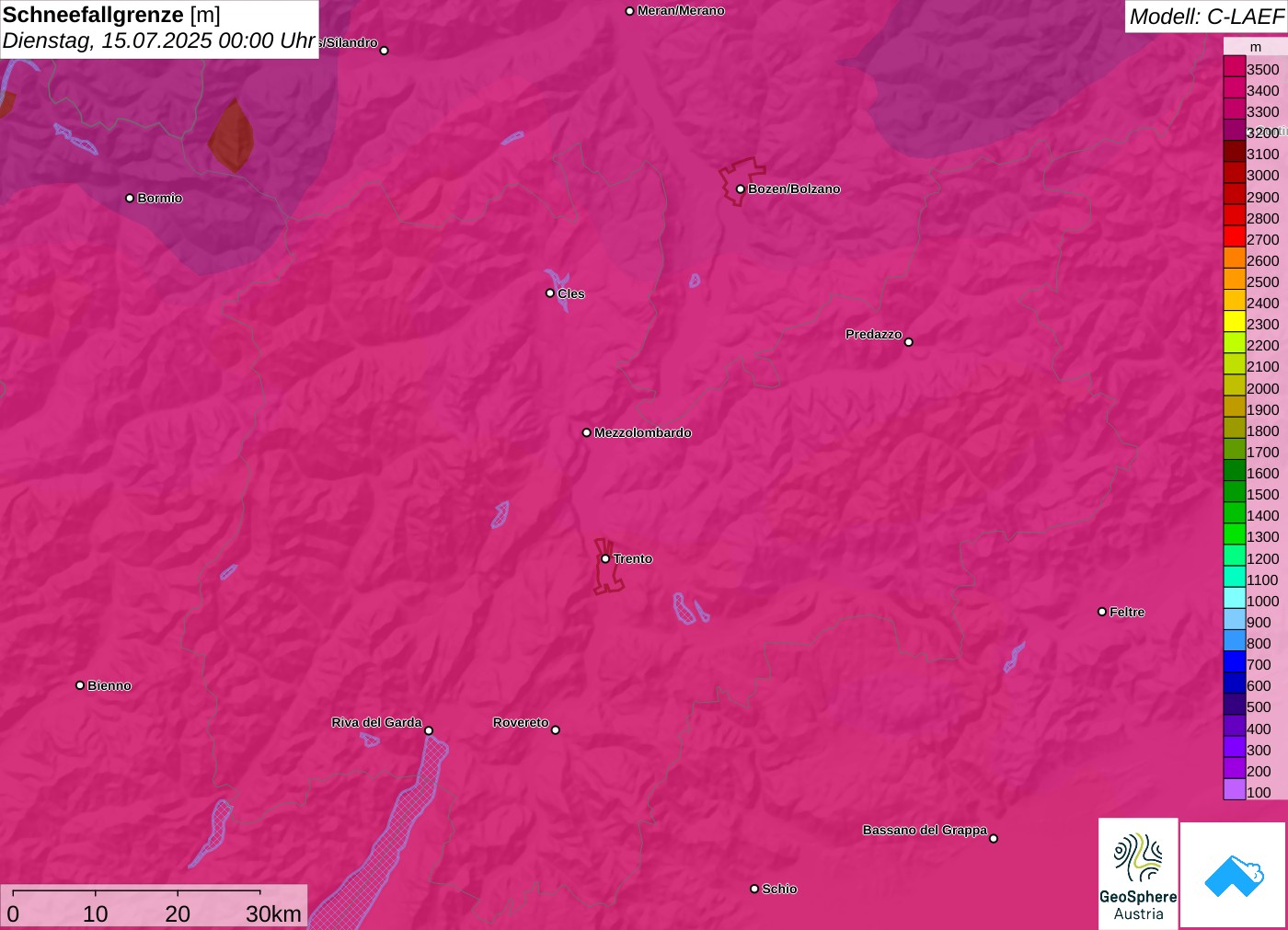Click the 30km scale bar label
Screen dimensions: 1288x930
coord(273,913)
